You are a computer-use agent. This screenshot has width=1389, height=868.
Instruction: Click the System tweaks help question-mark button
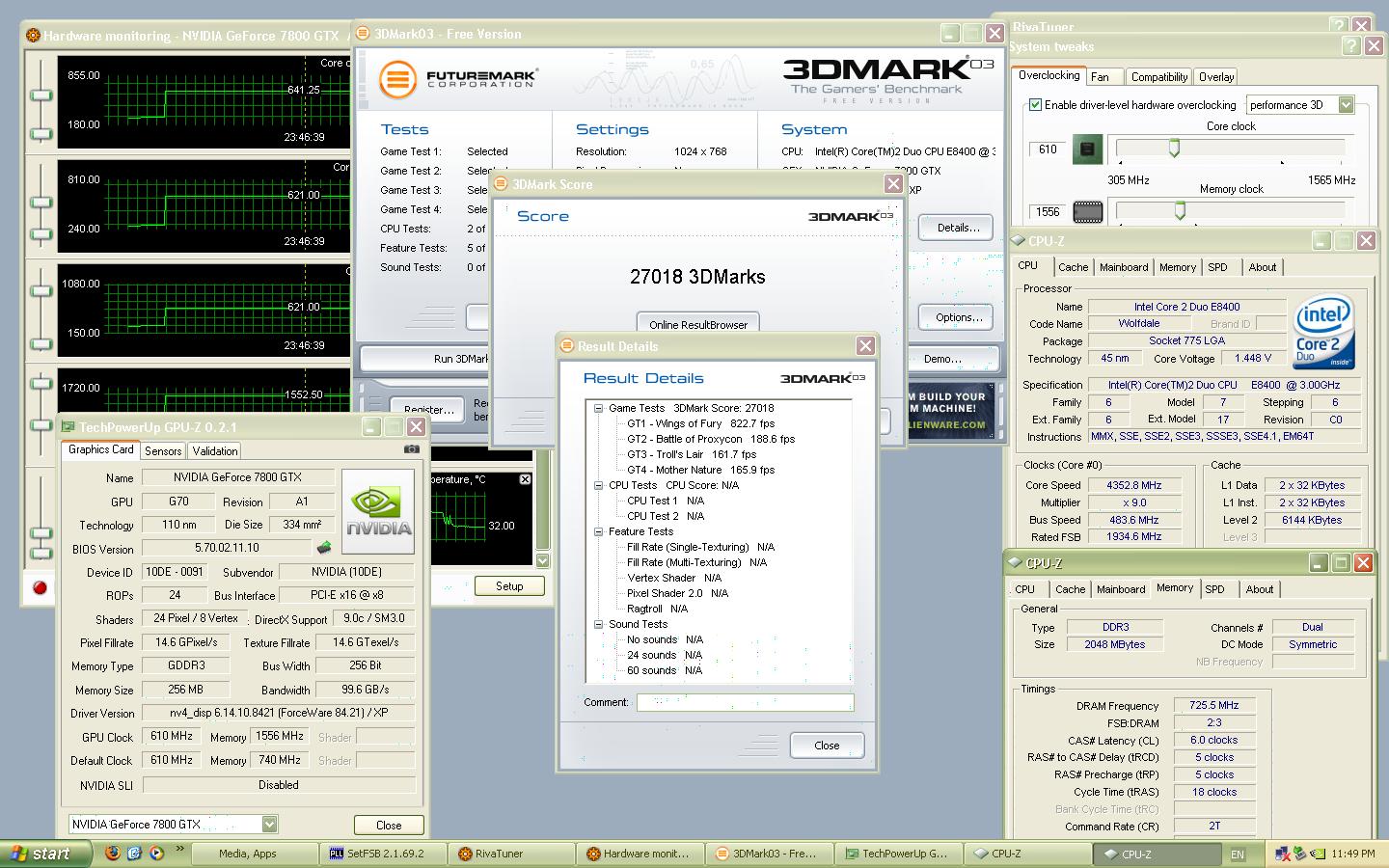pos(1350,45)
